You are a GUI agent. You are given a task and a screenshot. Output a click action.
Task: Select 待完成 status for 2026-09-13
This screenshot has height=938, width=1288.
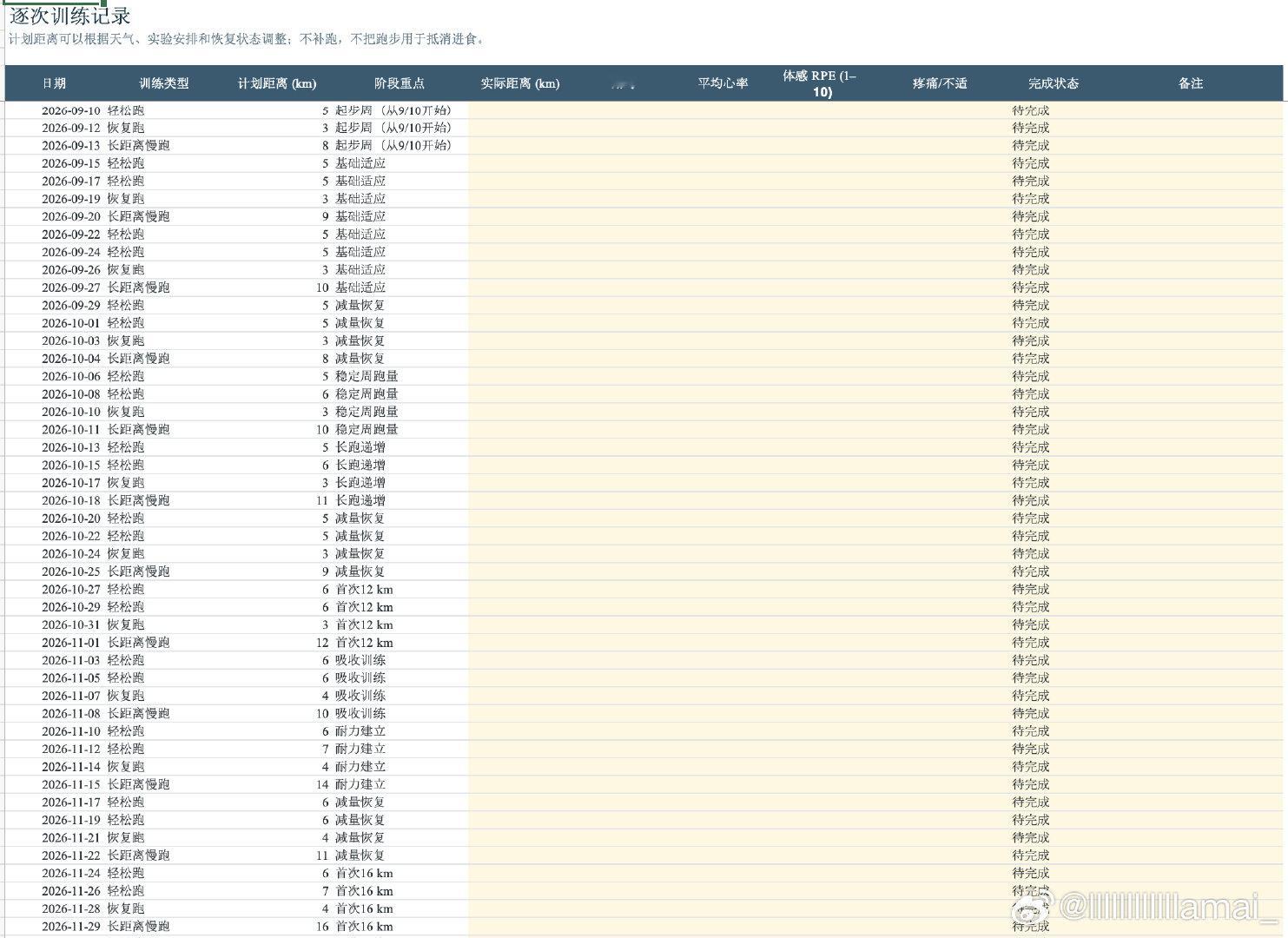point(1031,145)
